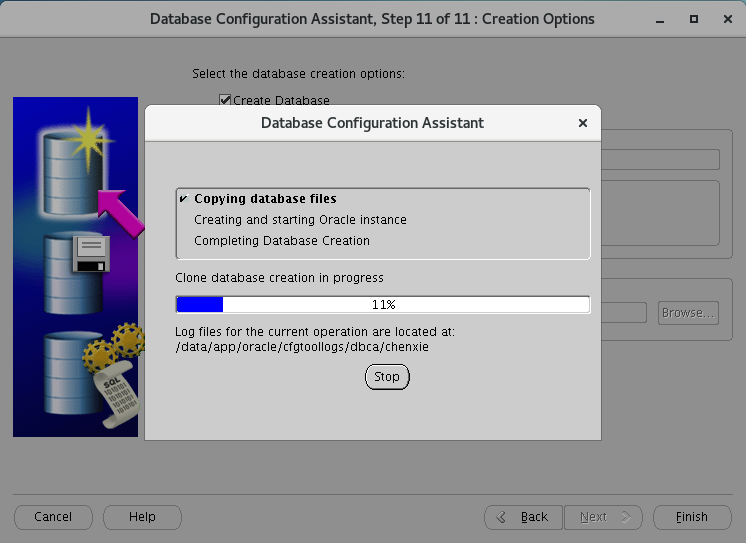Select 'Copying database files' step
The height and width of the screenshot is (543, 746).
(265, 198)
